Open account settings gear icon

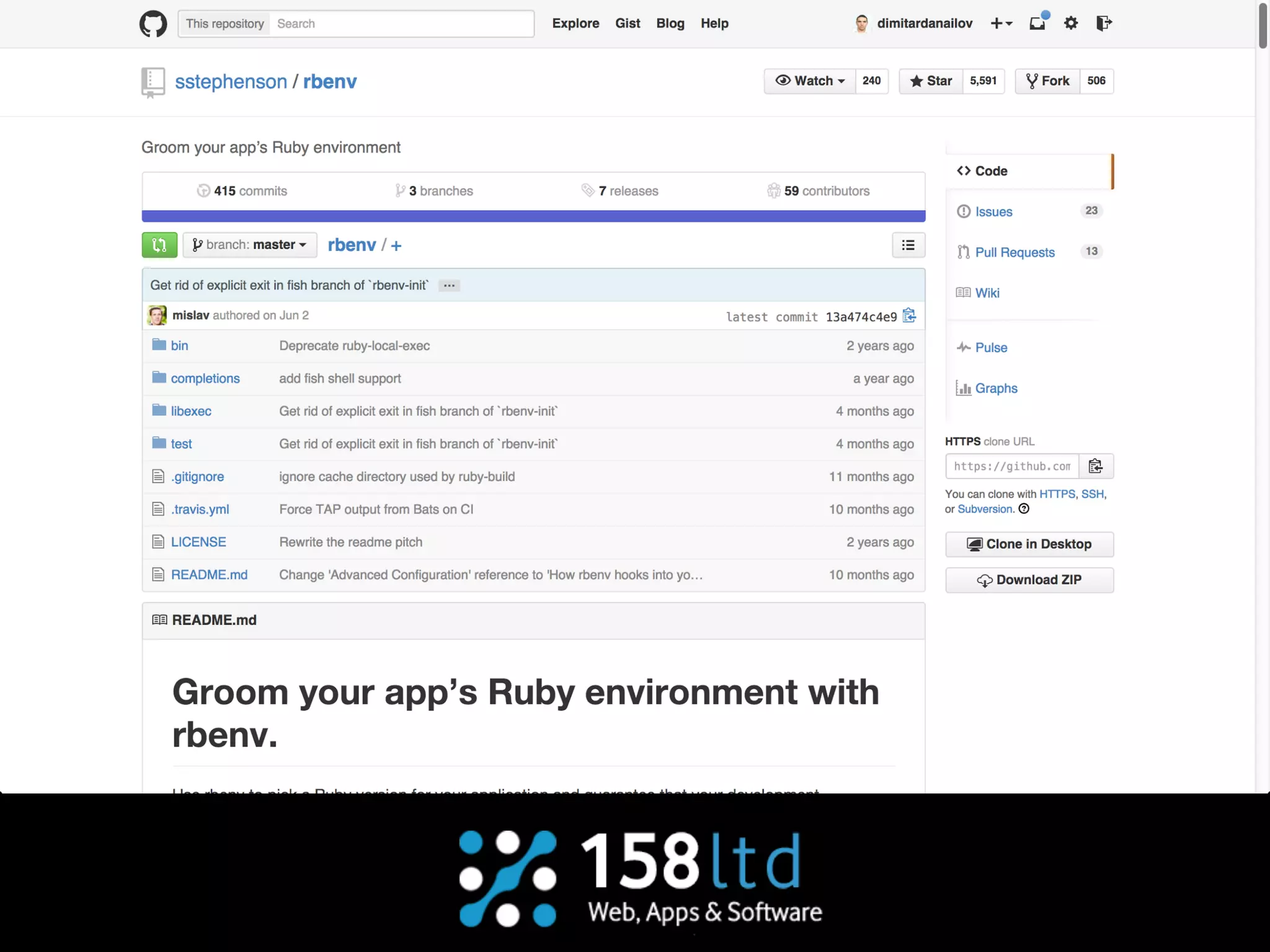click(1071, 24)
